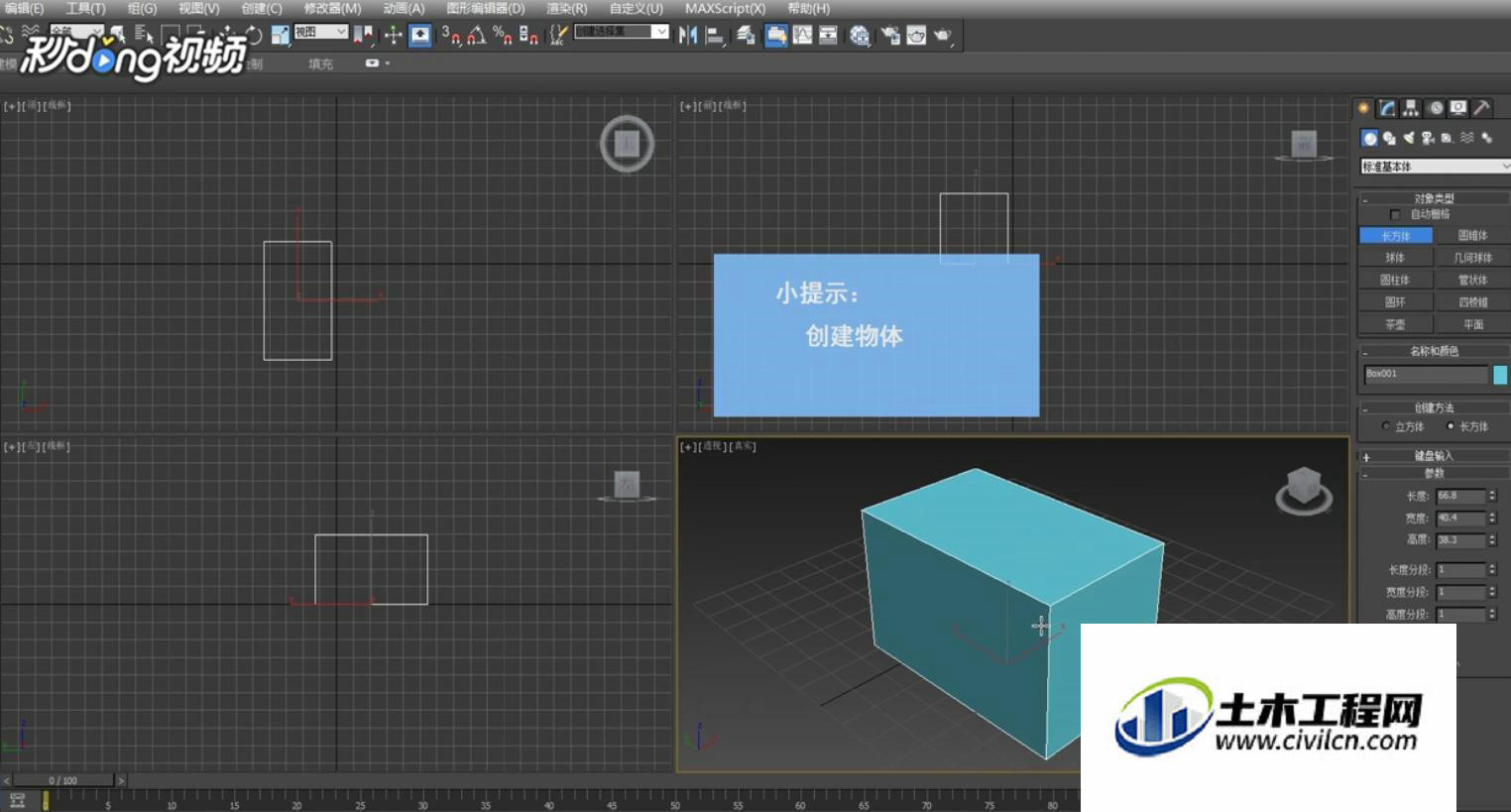Select the Systems category icon
The image size is (1511, 812).
1487,138
